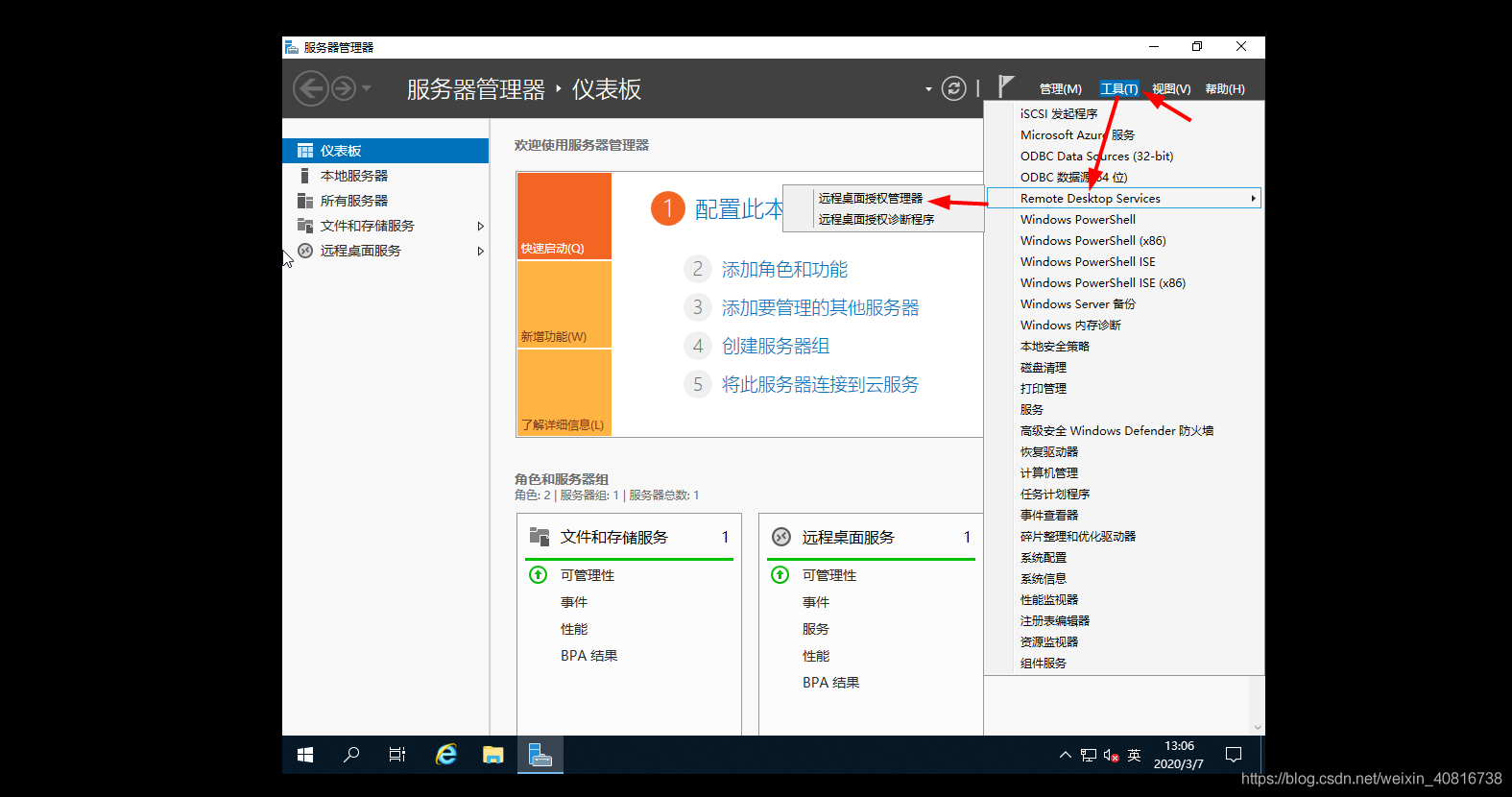Click the taskbar search magnifier icon
Viewport: 1512px width, 797px height.
pyautogui.click(x=351, y=755)
